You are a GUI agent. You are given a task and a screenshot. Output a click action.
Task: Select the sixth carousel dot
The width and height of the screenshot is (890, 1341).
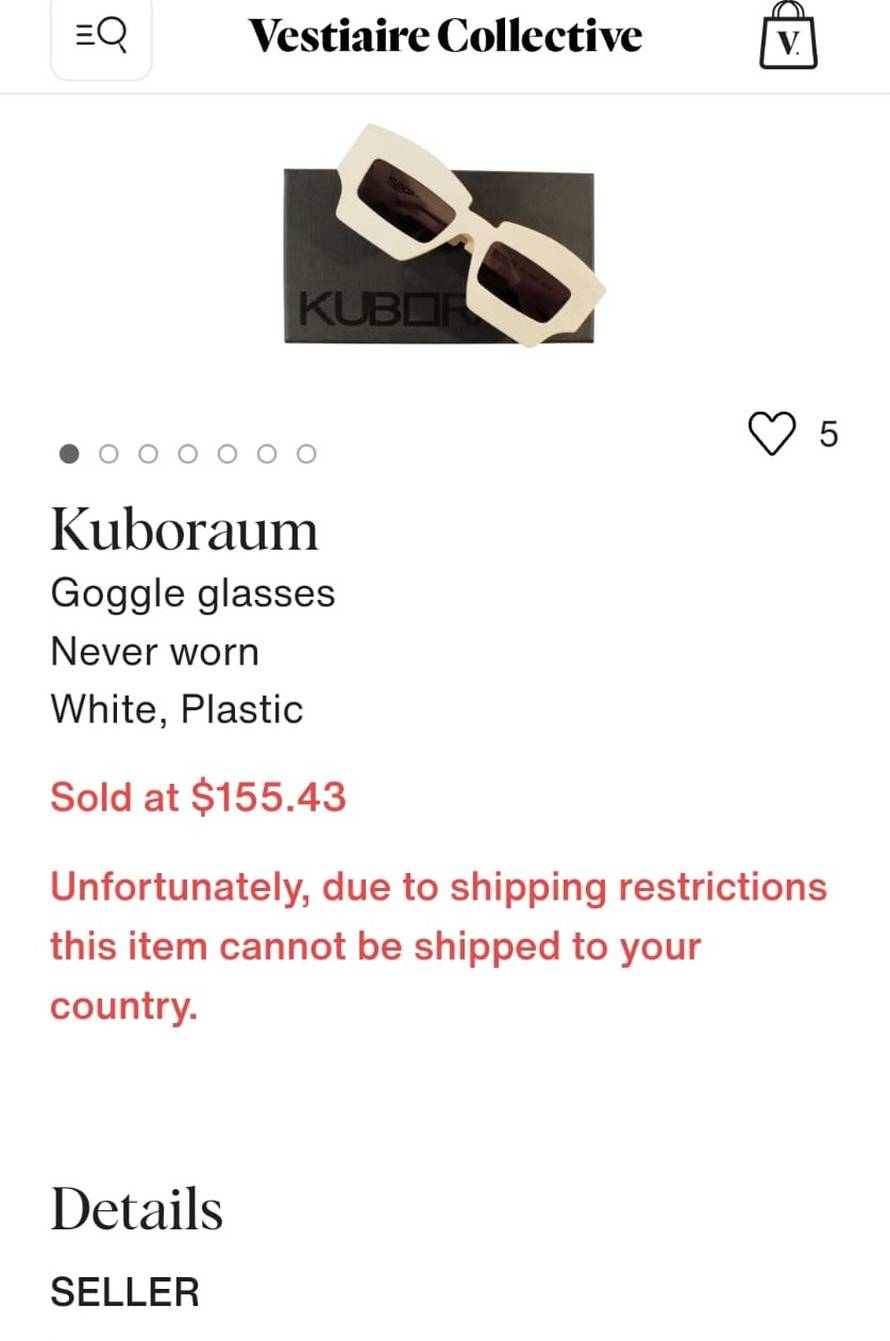click(x=267, y=454)
